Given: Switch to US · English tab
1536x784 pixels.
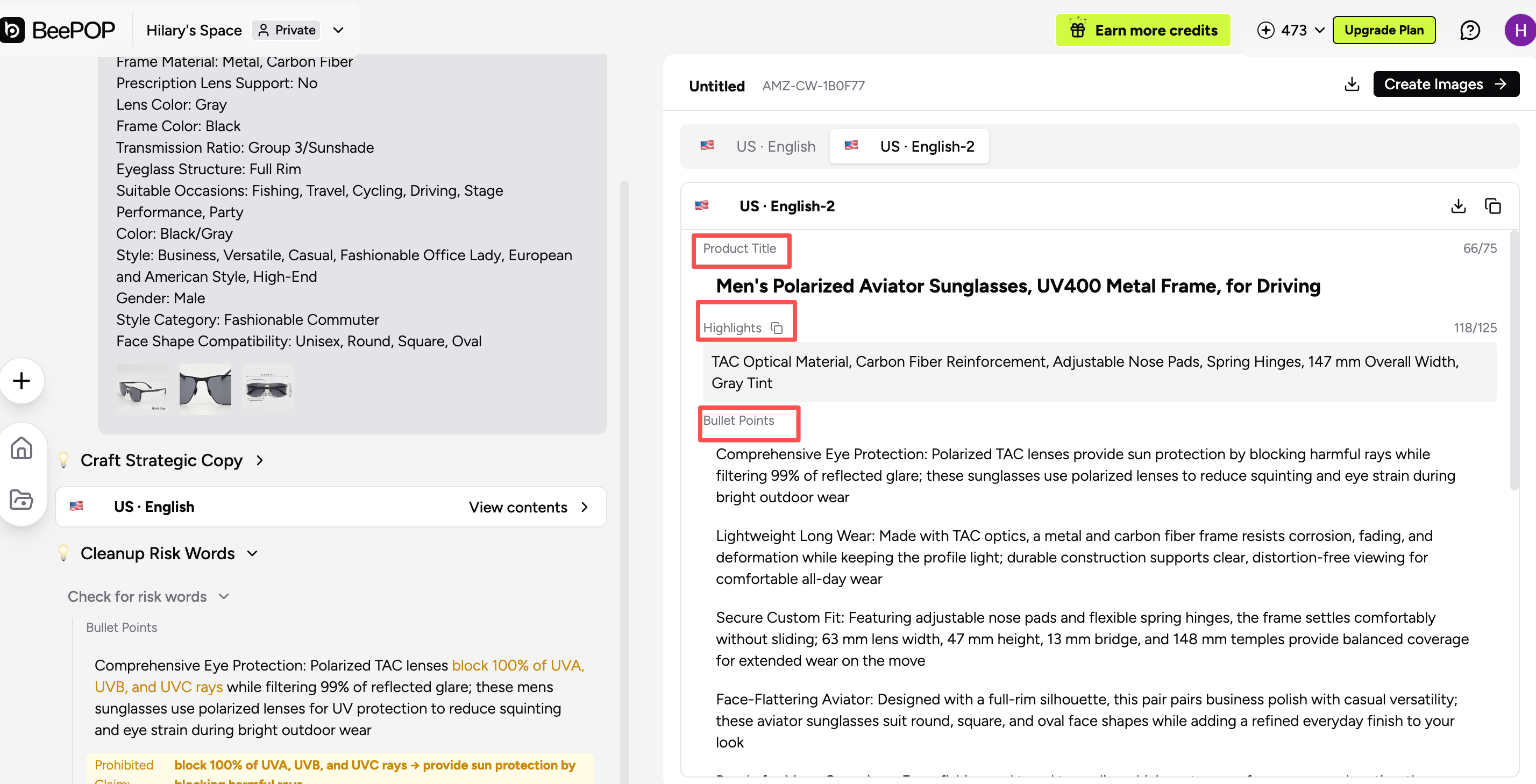Looking at the screenshot, I should pos(757,146).
